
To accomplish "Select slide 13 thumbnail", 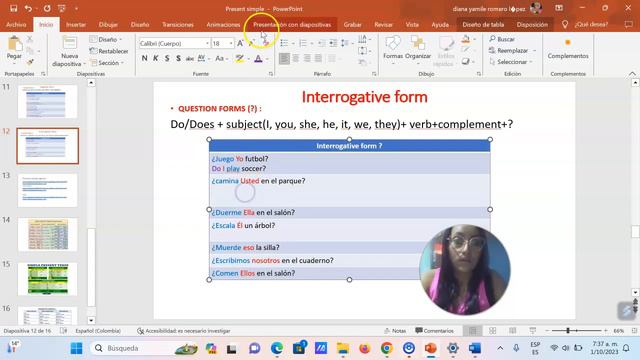I will [48, 190].
